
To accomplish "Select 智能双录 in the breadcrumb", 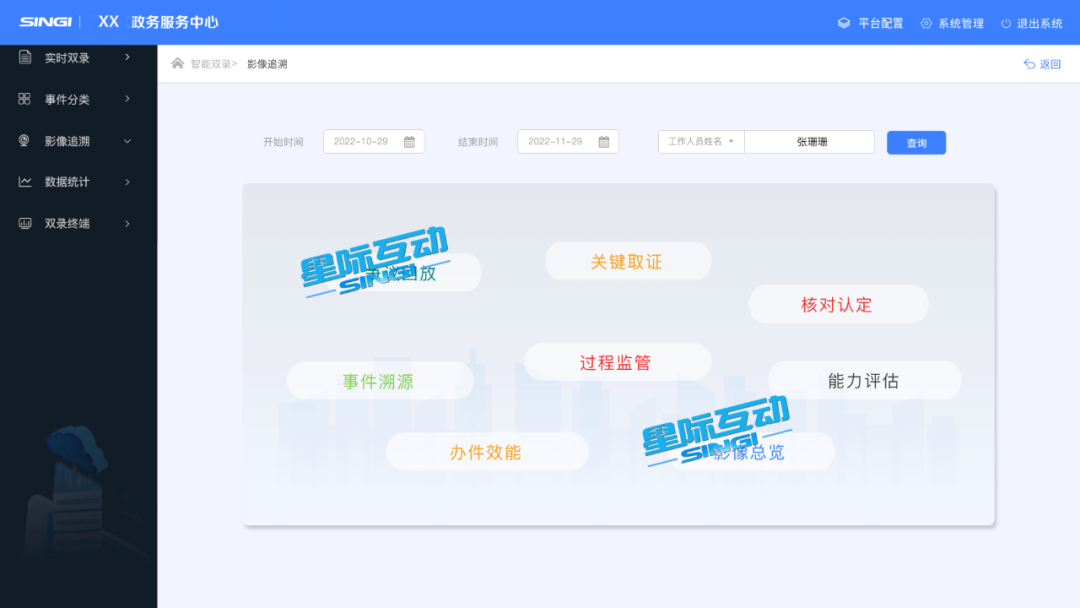I will coord(210,64).
